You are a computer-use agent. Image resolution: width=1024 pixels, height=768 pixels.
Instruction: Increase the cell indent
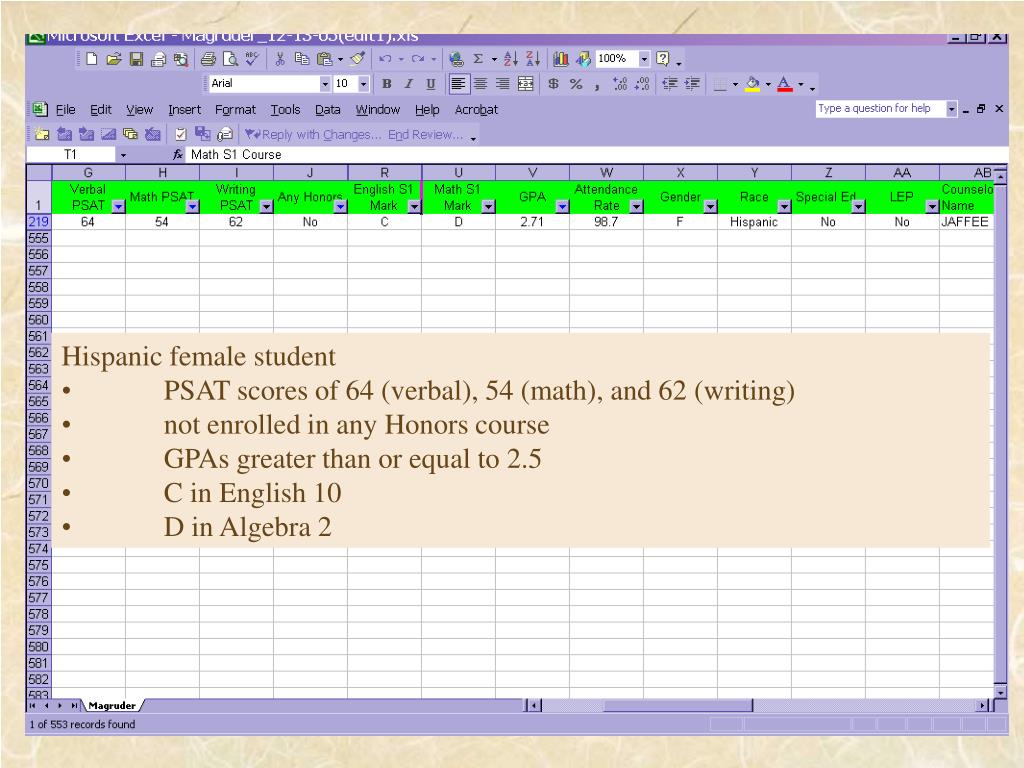tap(692, 84)
